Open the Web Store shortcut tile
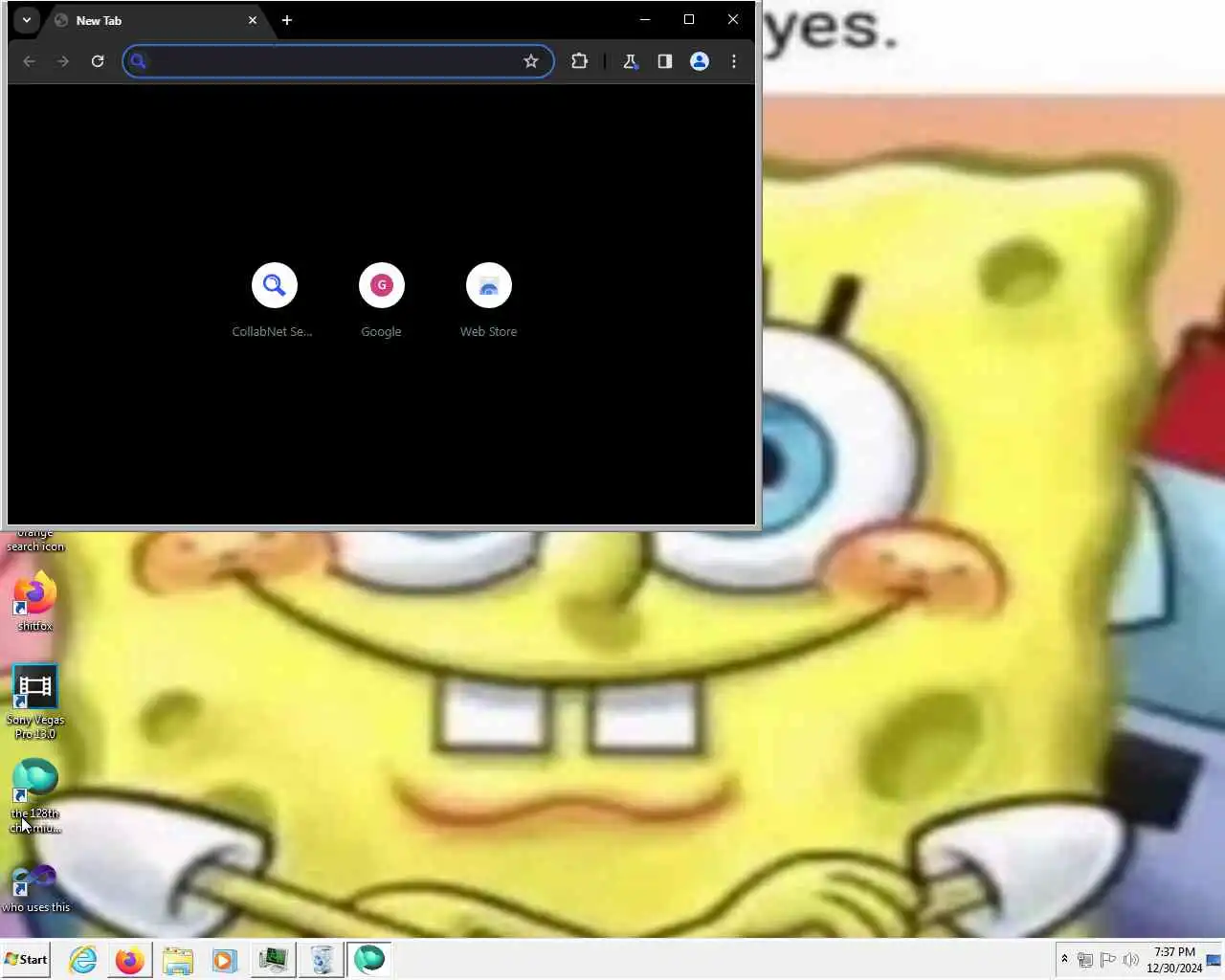The width and height of the screenshot is (1225, 980). 488,301
